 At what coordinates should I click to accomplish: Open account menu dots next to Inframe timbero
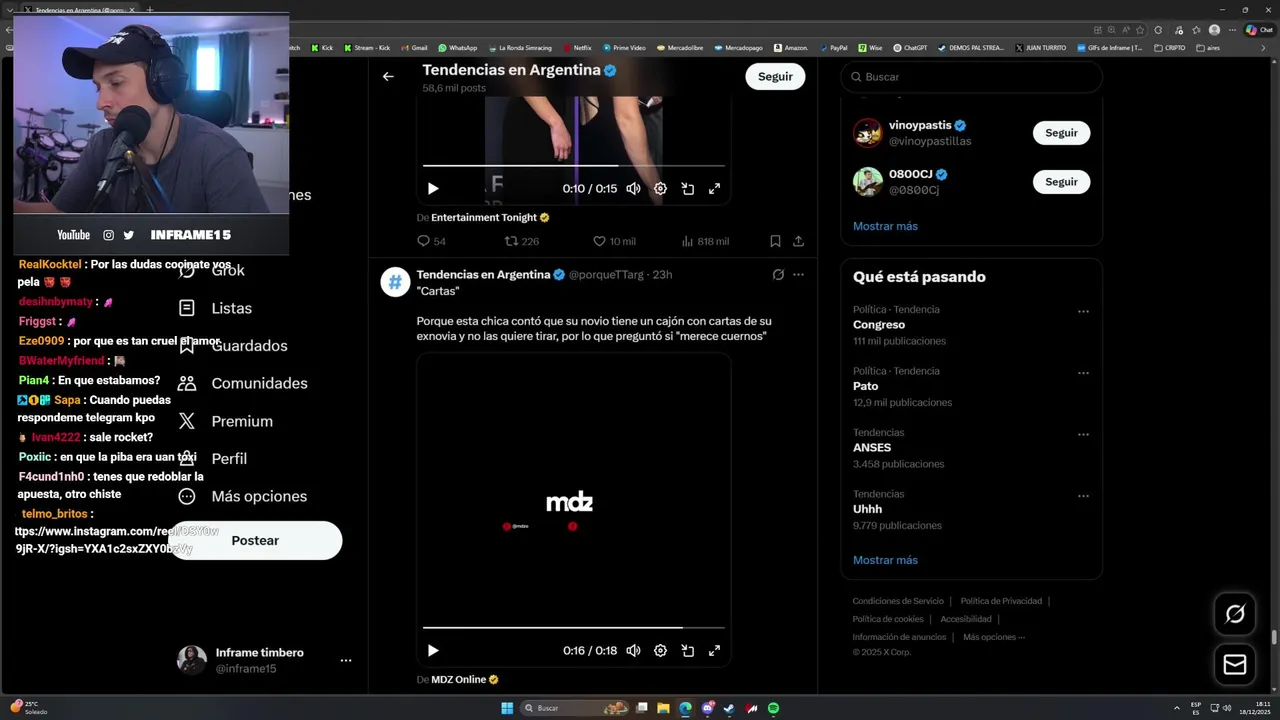[346, 660]
